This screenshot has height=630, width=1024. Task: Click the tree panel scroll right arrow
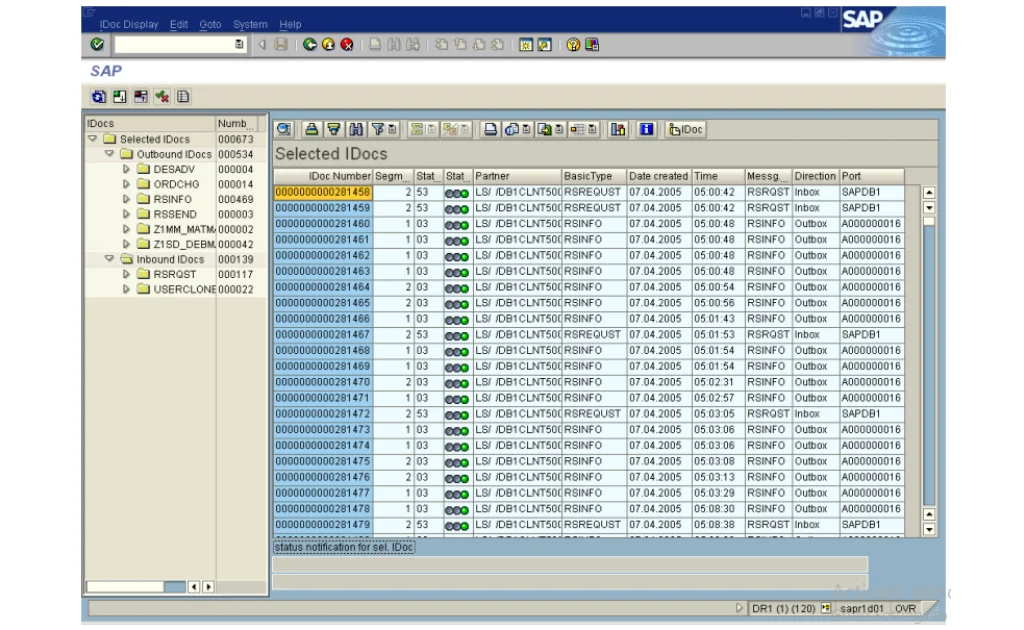(x=208, y=587)
